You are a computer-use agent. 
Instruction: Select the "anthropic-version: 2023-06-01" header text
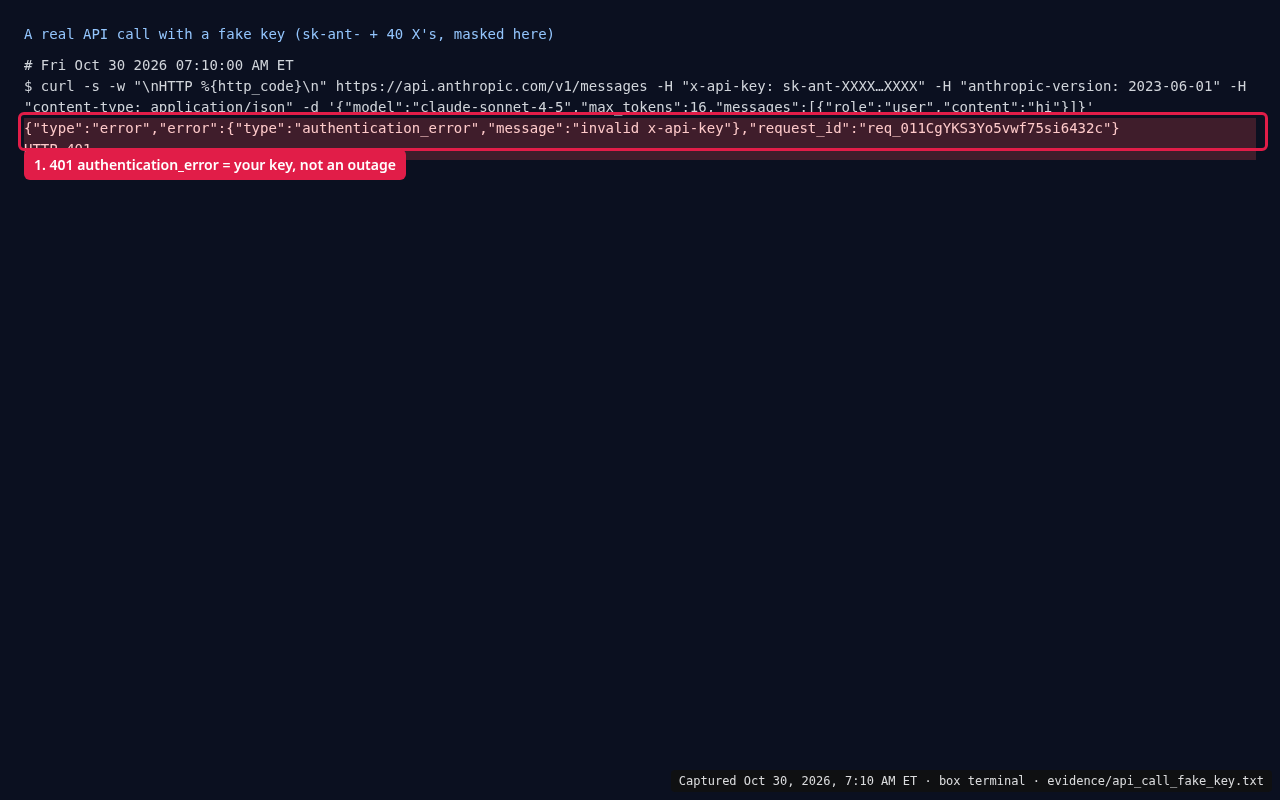pyautogui.click(x=1090, y=86)
